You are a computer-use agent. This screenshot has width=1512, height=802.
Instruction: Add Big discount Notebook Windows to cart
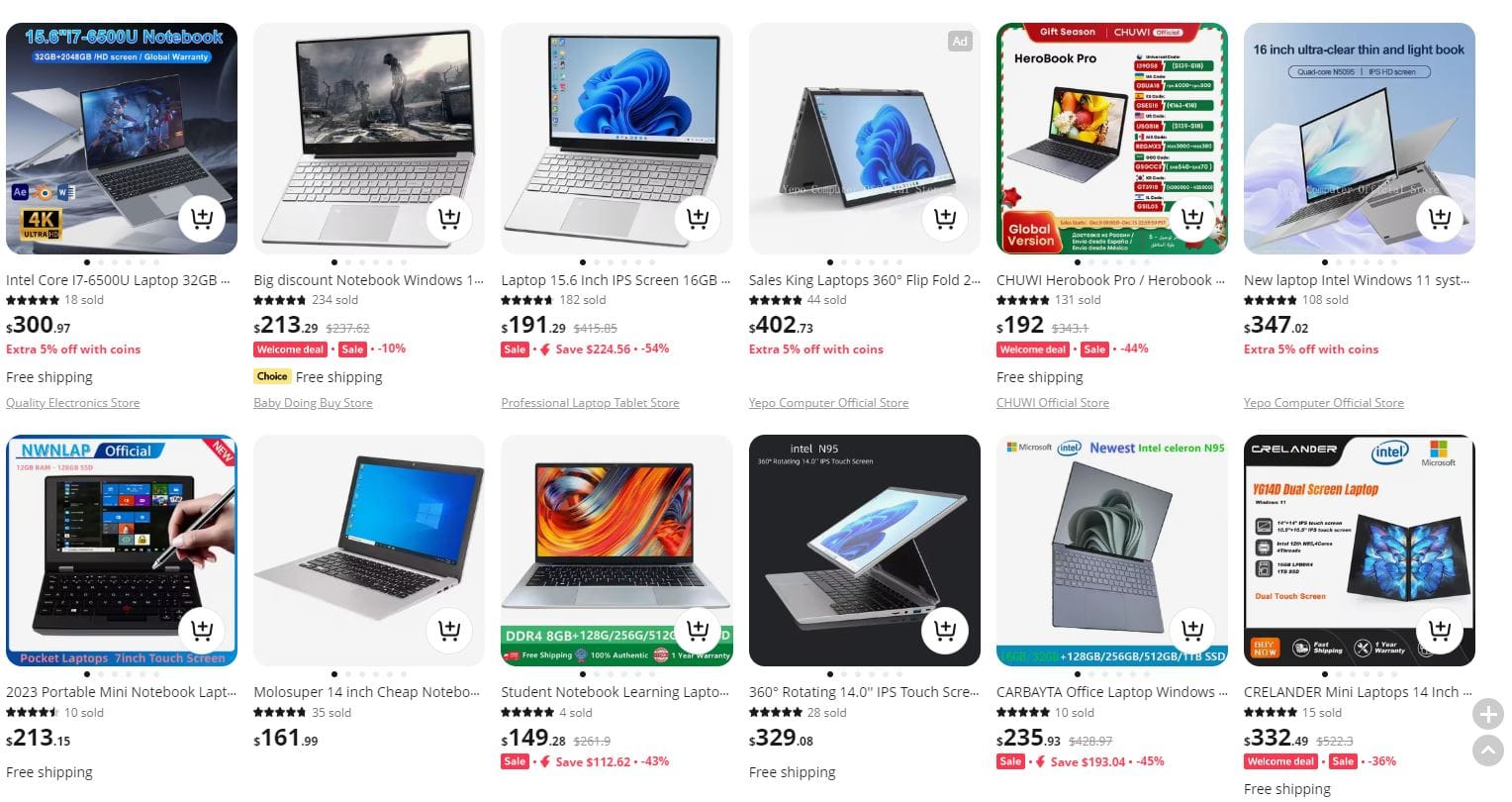(449, 219)
